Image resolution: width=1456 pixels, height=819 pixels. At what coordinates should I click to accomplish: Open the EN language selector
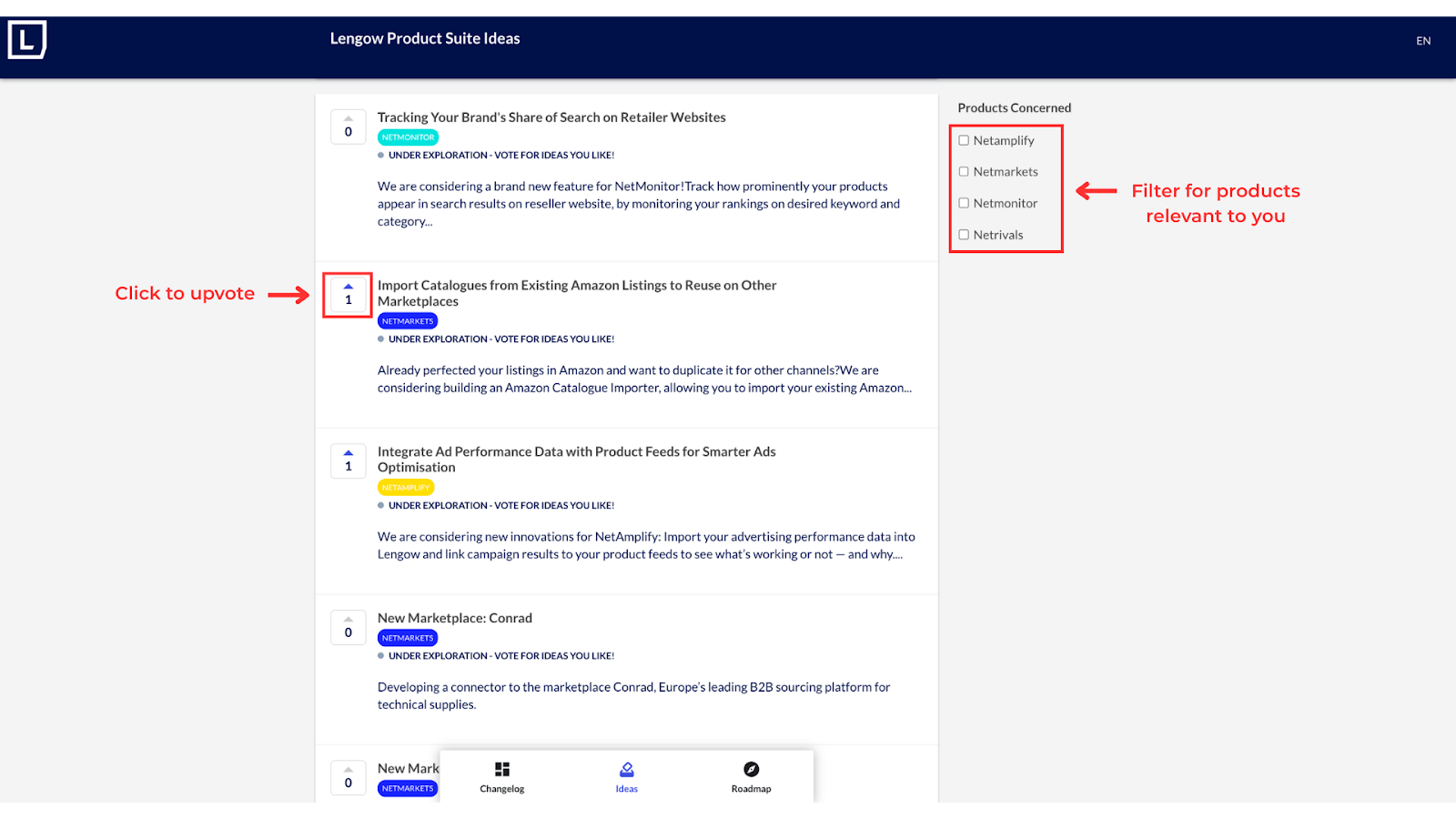click(1423, 41)
